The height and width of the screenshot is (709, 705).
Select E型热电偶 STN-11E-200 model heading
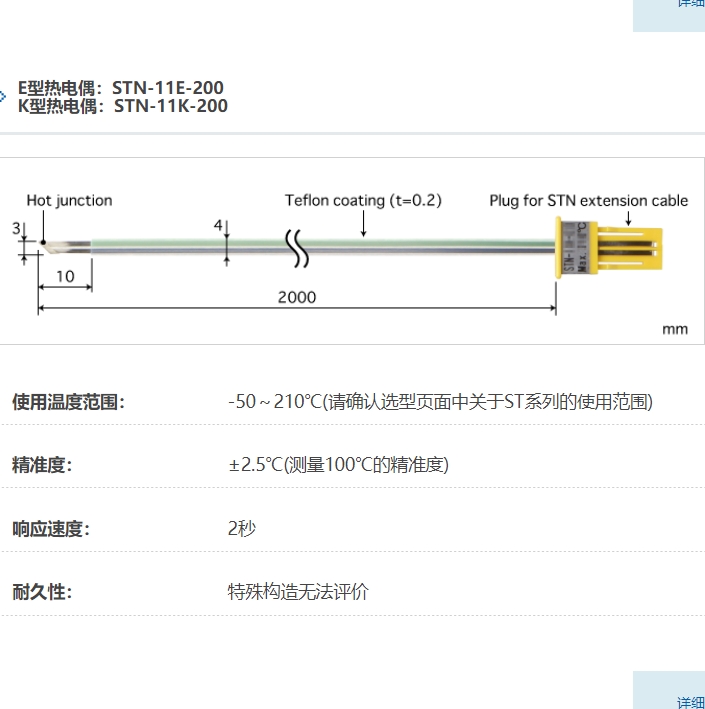[x=121, y=87]
